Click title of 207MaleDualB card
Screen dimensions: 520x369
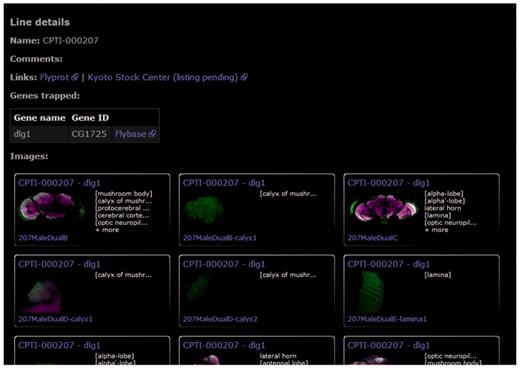(x=59, y=183)
